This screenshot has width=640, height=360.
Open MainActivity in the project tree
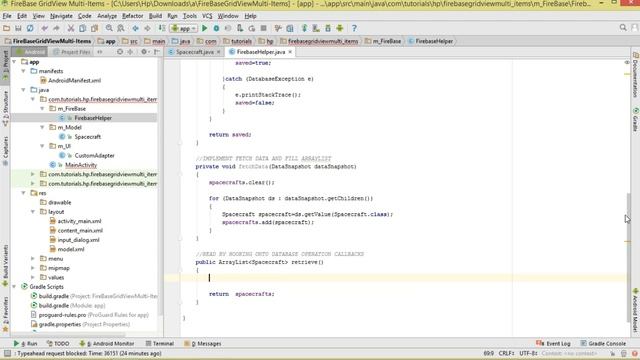81,165
